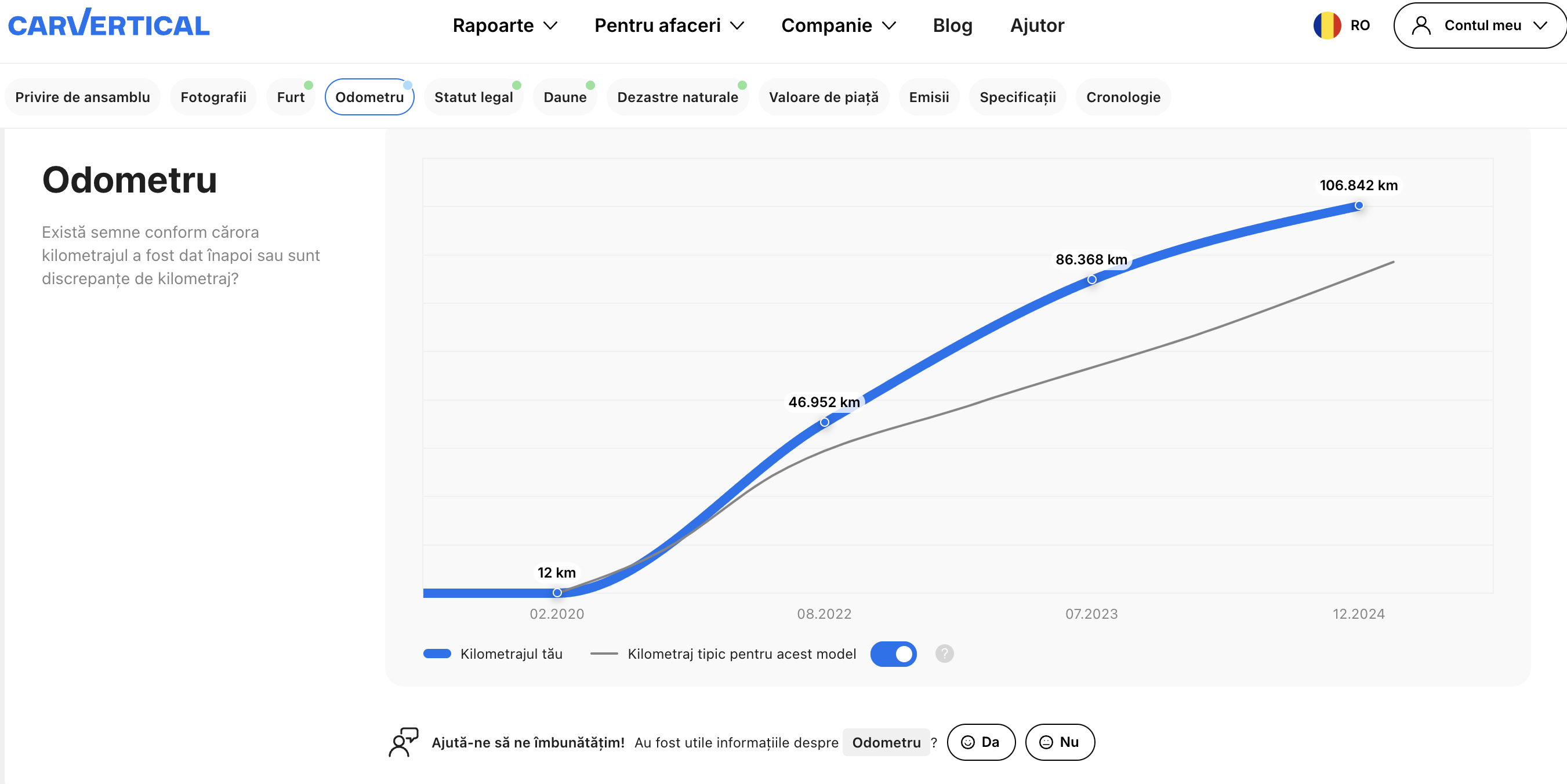This screenshot has width=1567, height=784.
Task: Open the Specificații tab
Action: (x=1018, y=97)
